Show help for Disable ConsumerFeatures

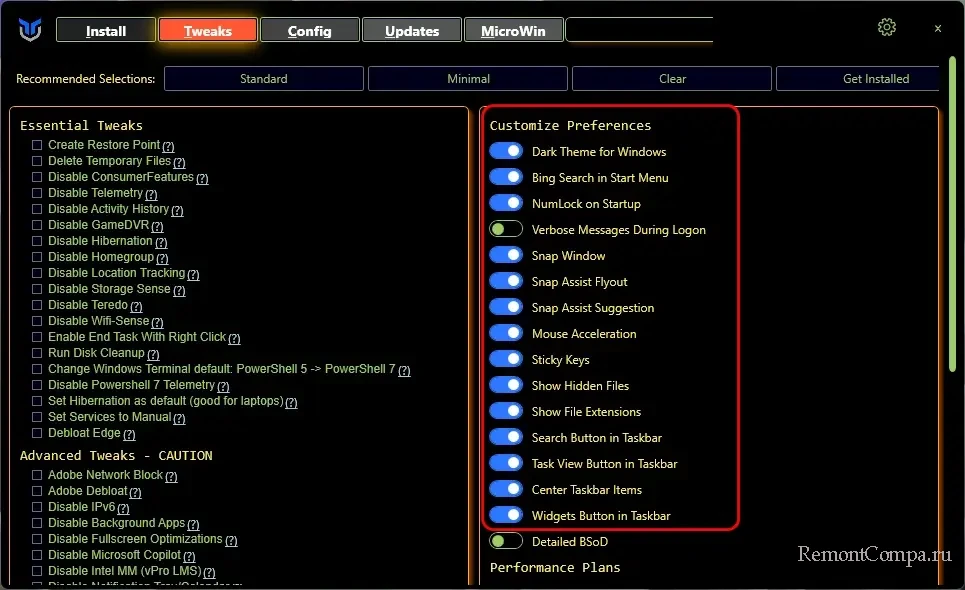(202, 178)
